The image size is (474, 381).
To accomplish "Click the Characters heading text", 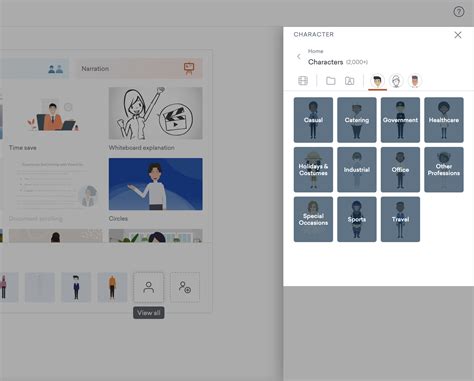I will click(x=325, y=62).
